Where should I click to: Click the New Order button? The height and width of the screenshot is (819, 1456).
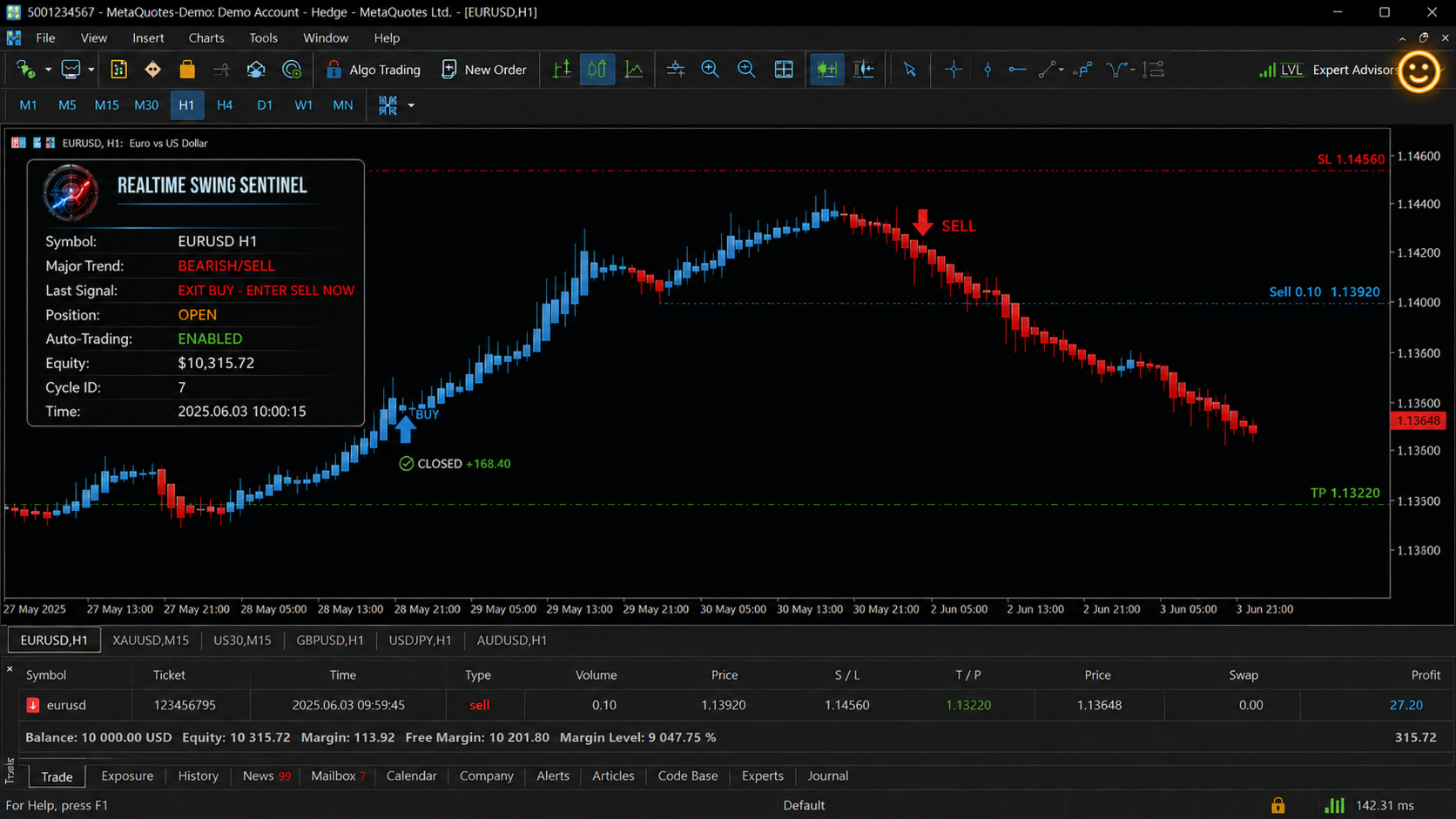(484, 70)
